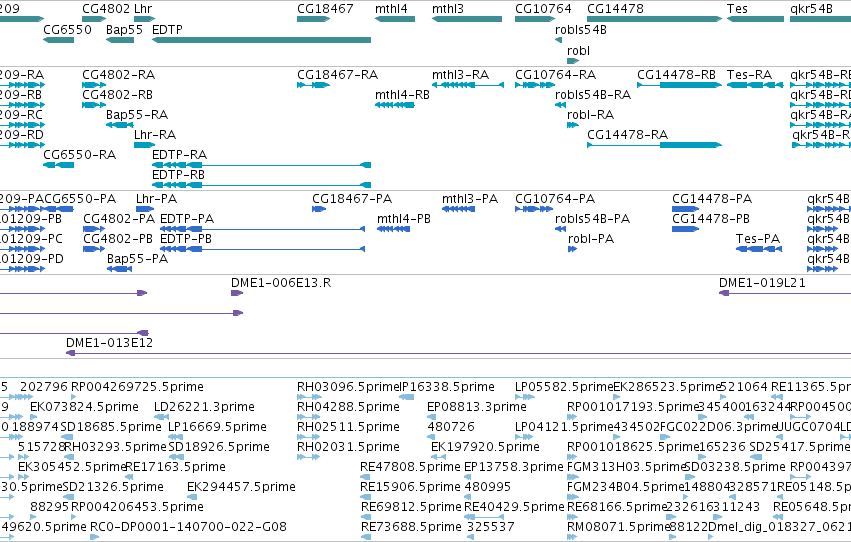Click the DME1-006E13.R clone label

(x=281, y=283)
